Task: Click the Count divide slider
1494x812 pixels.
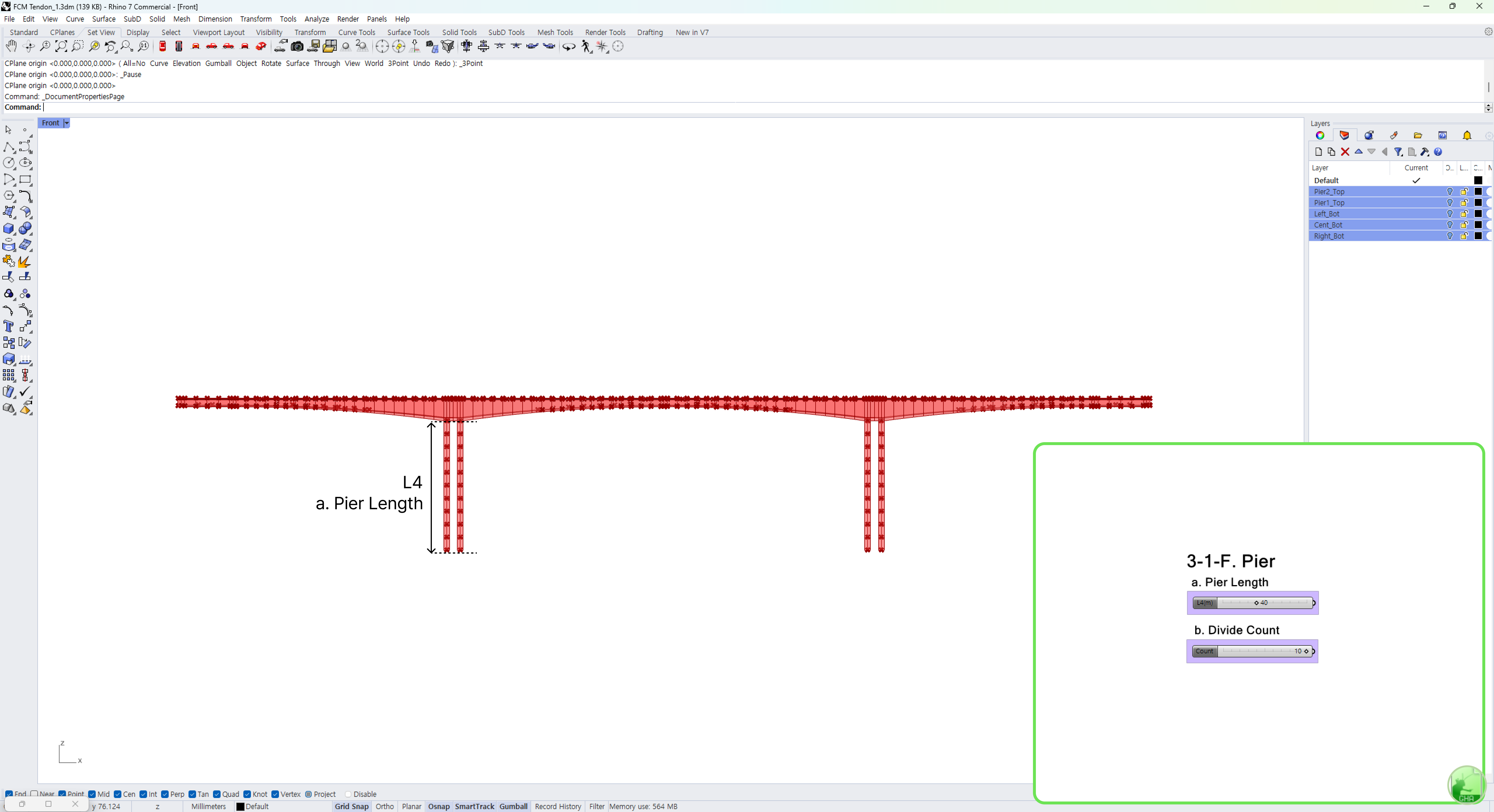Action: [x=1254, y=652]
